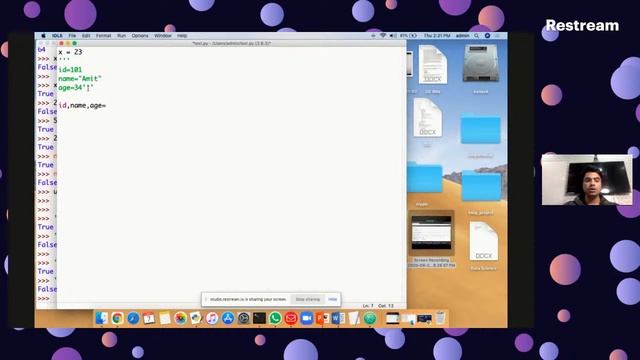Click the presenter webcam thumbnail
The height and width of the screenshot is (360, 640).
(x=587, y=180)
